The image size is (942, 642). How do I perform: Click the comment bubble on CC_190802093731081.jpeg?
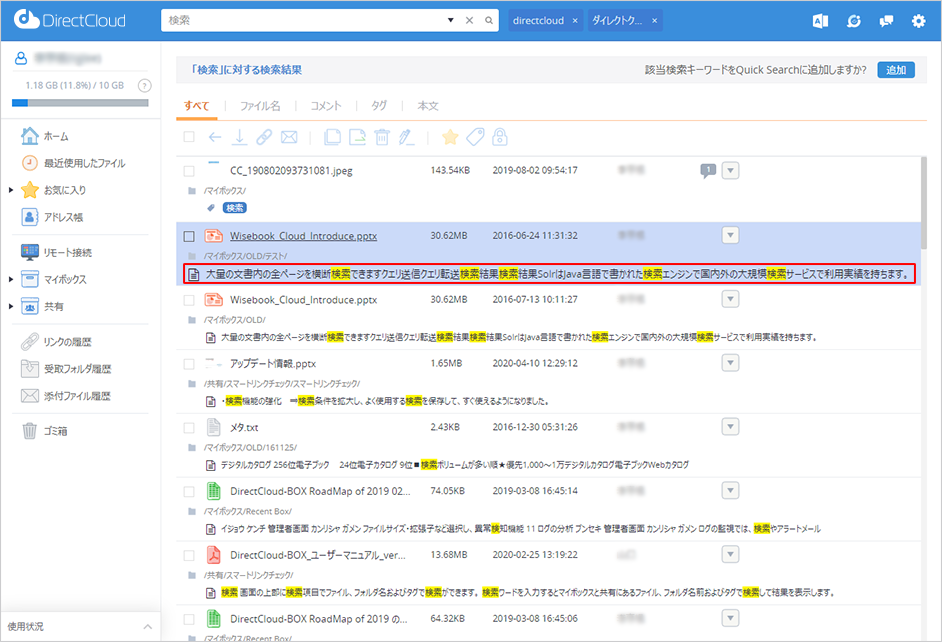pyautogui.click(x=708, y=171)
